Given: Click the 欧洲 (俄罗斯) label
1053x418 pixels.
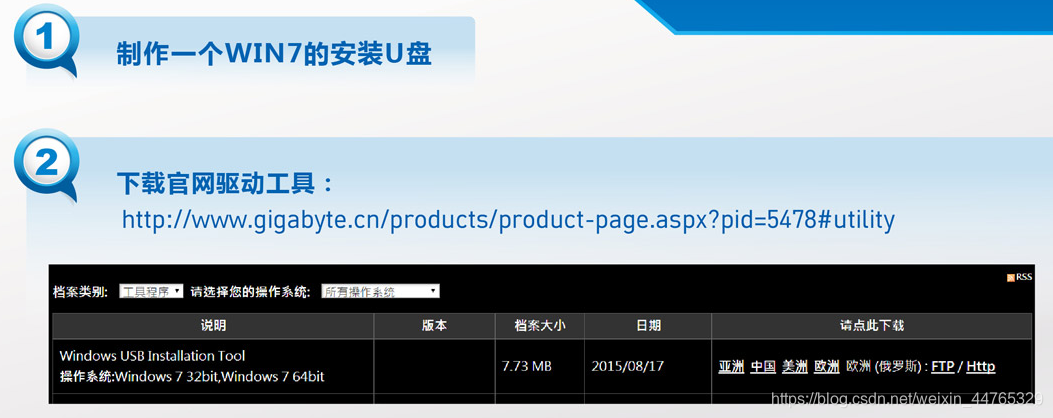Looking at the screenshot, I should 883,367.
